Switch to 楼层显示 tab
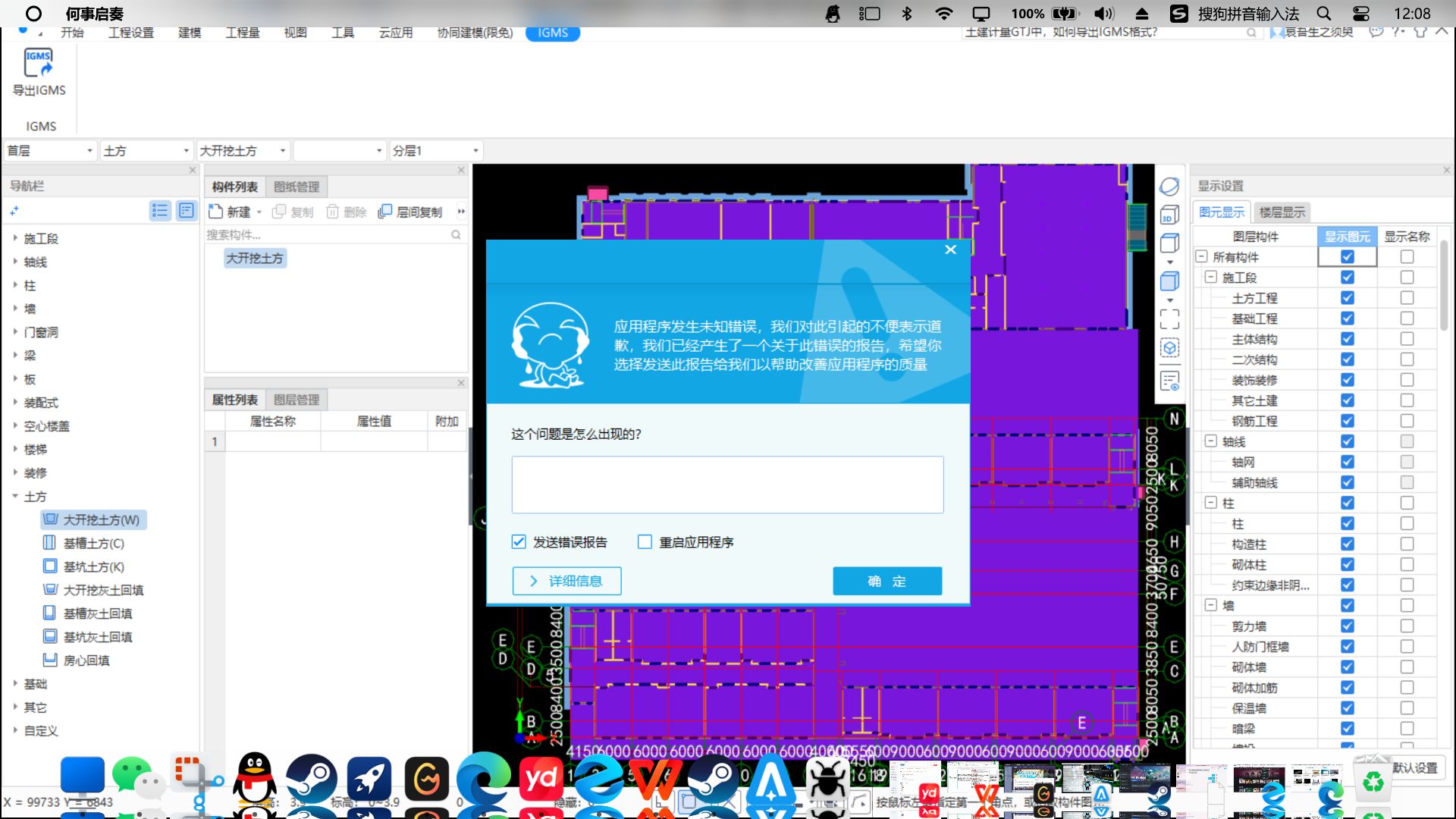The image size is (1456, 819). [x=1282, y=212]
